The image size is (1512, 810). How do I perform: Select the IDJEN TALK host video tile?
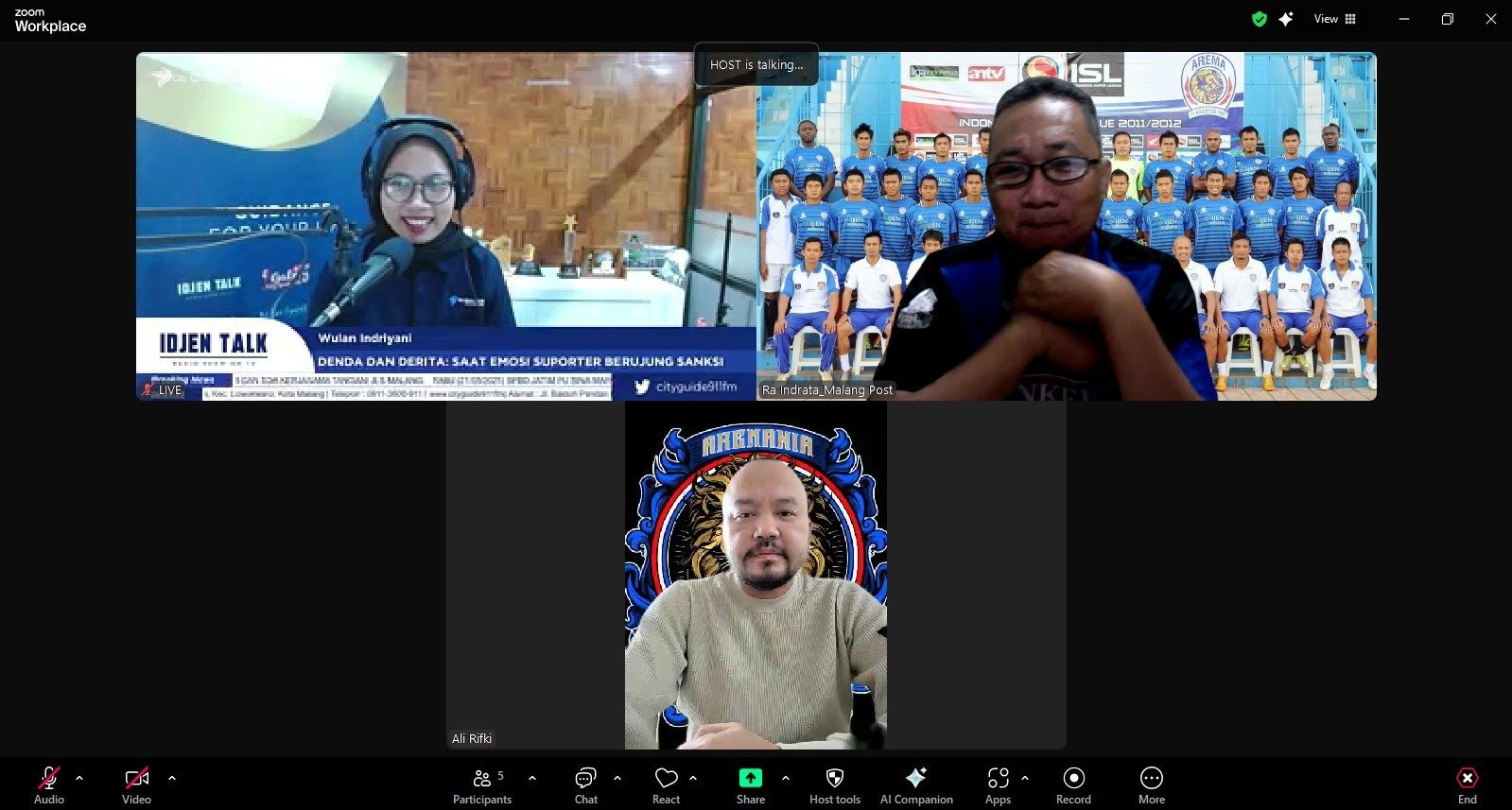point(446,226)
